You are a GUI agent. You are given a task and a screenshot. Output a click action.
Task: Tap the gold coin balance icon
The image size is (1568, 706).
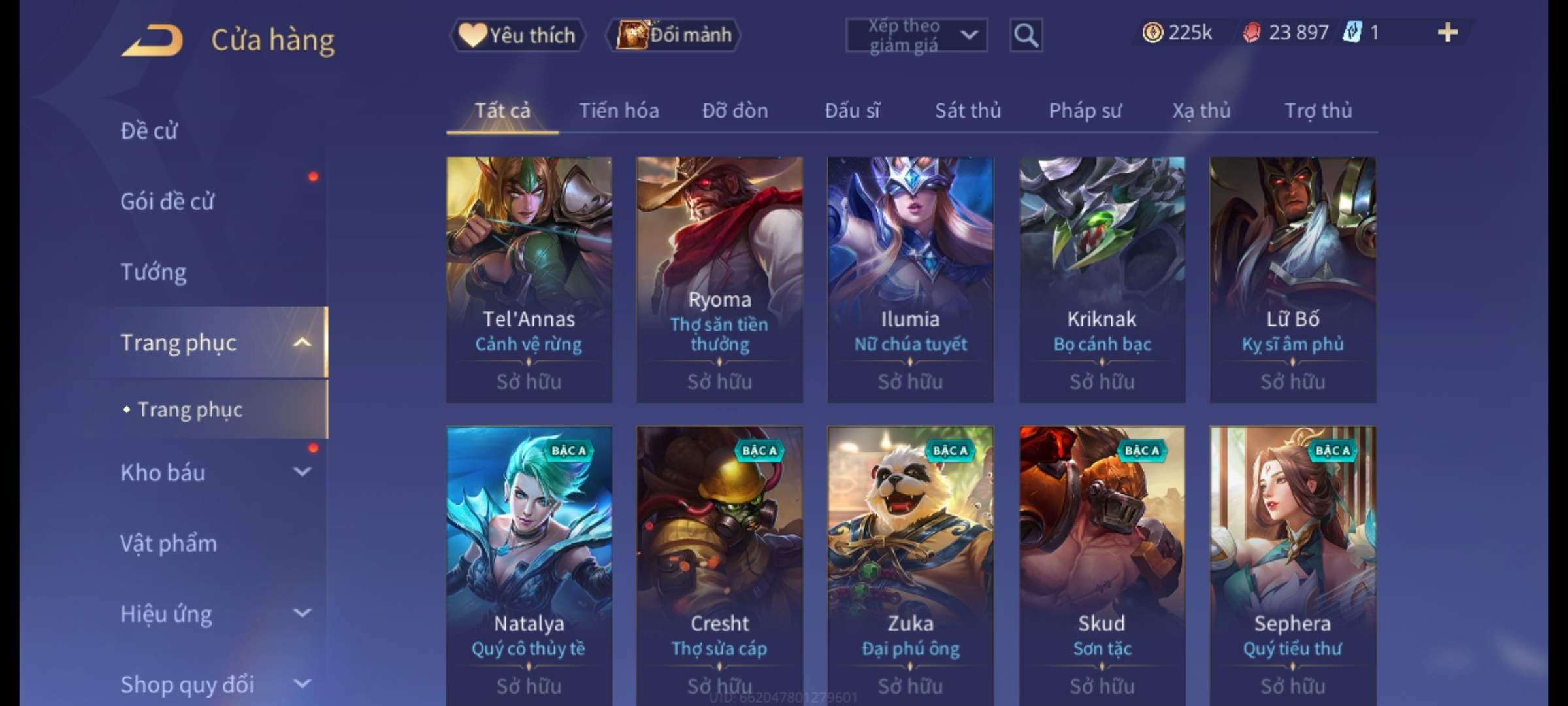(1152, 32)
